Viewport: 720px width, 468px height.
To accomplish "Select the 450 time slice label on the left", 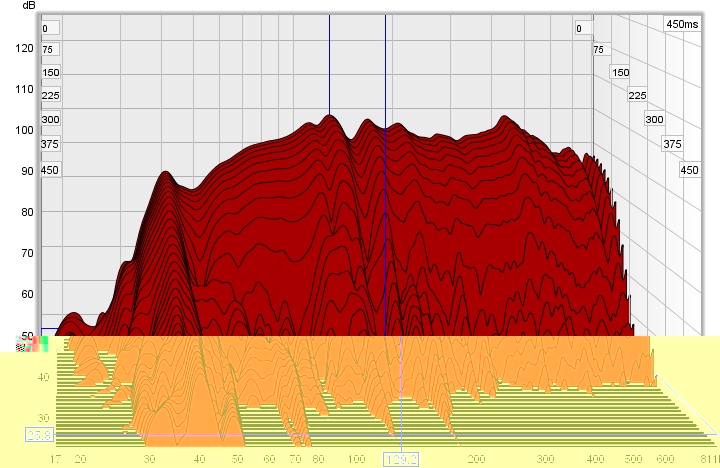I will pos(50,170).
